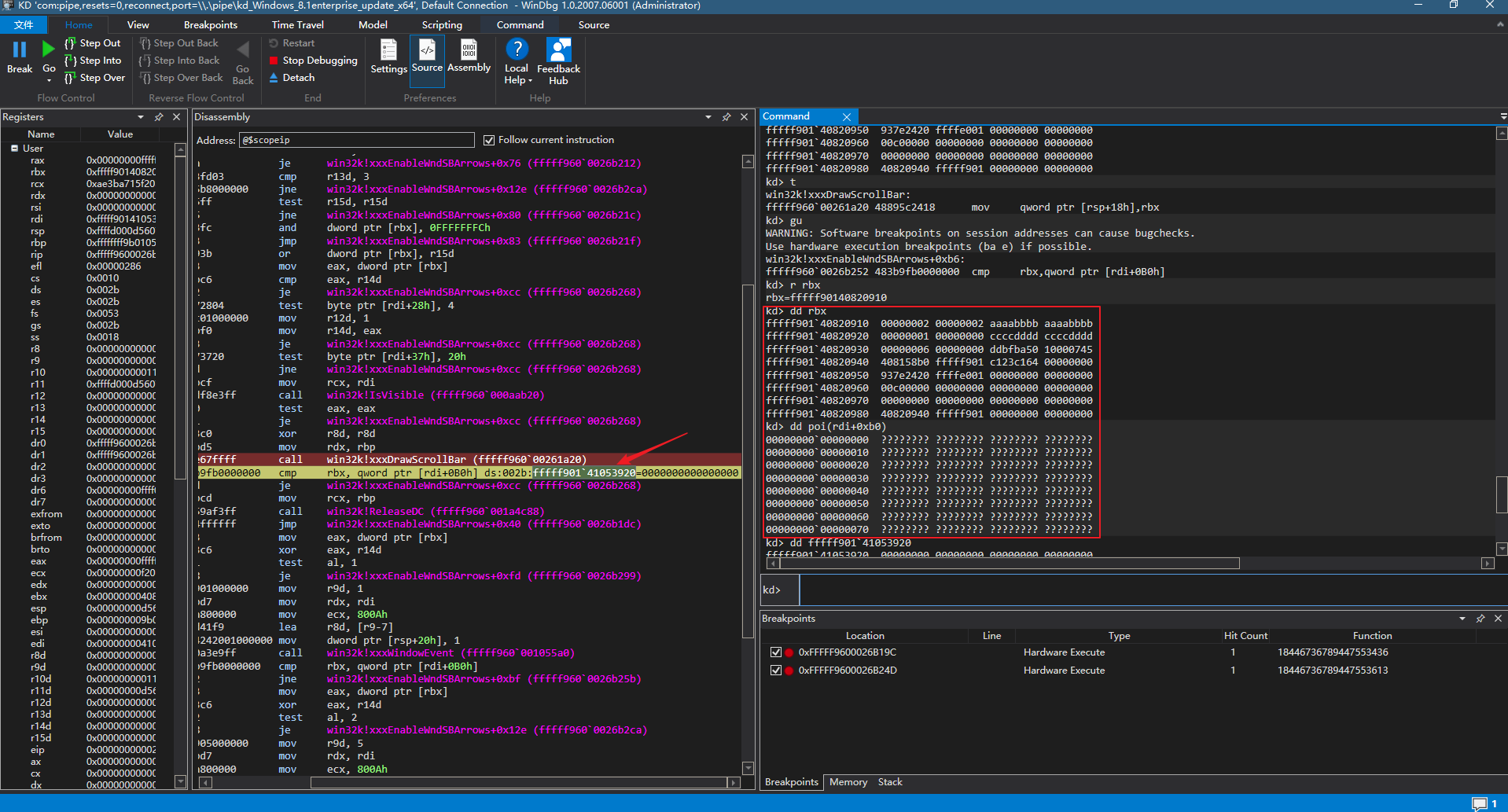Uncheck breakpoint 0xFFFFF9600026B19C
This screenshot has height=812, width=1508.
[776, 652]
